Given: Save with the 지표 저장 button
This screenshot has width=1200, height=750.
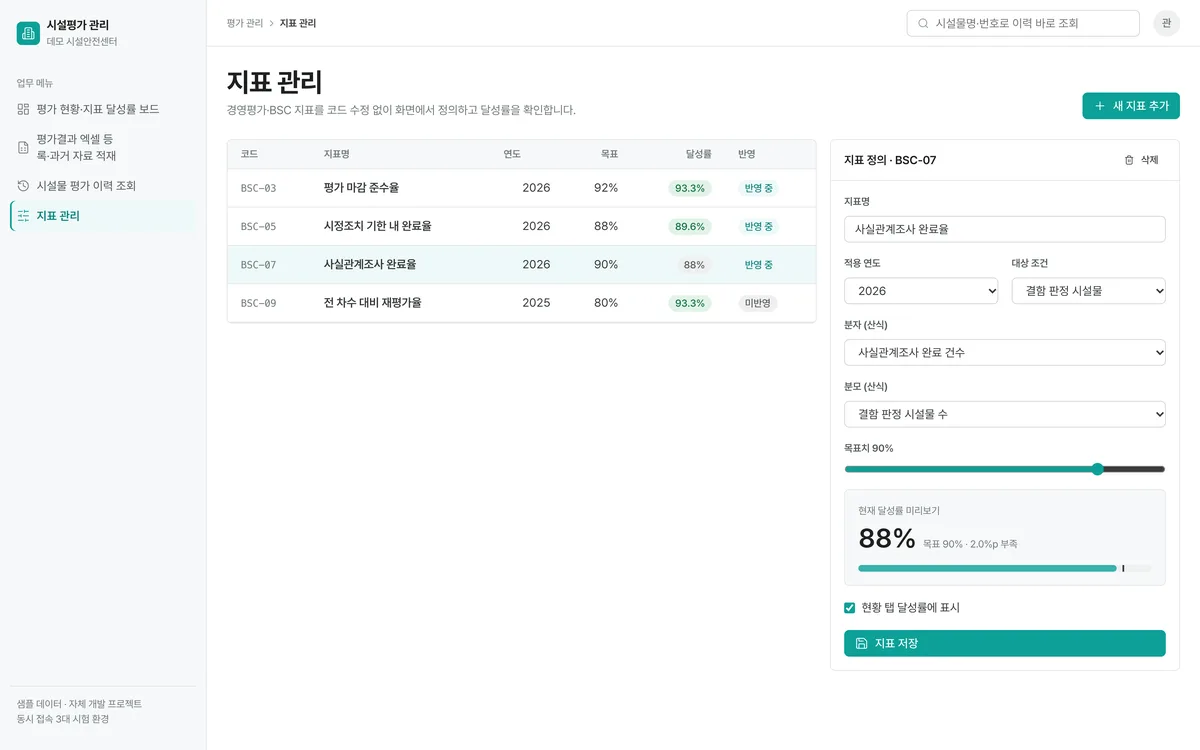Looking at the screenshot, I should click(x=1005, y=643).
